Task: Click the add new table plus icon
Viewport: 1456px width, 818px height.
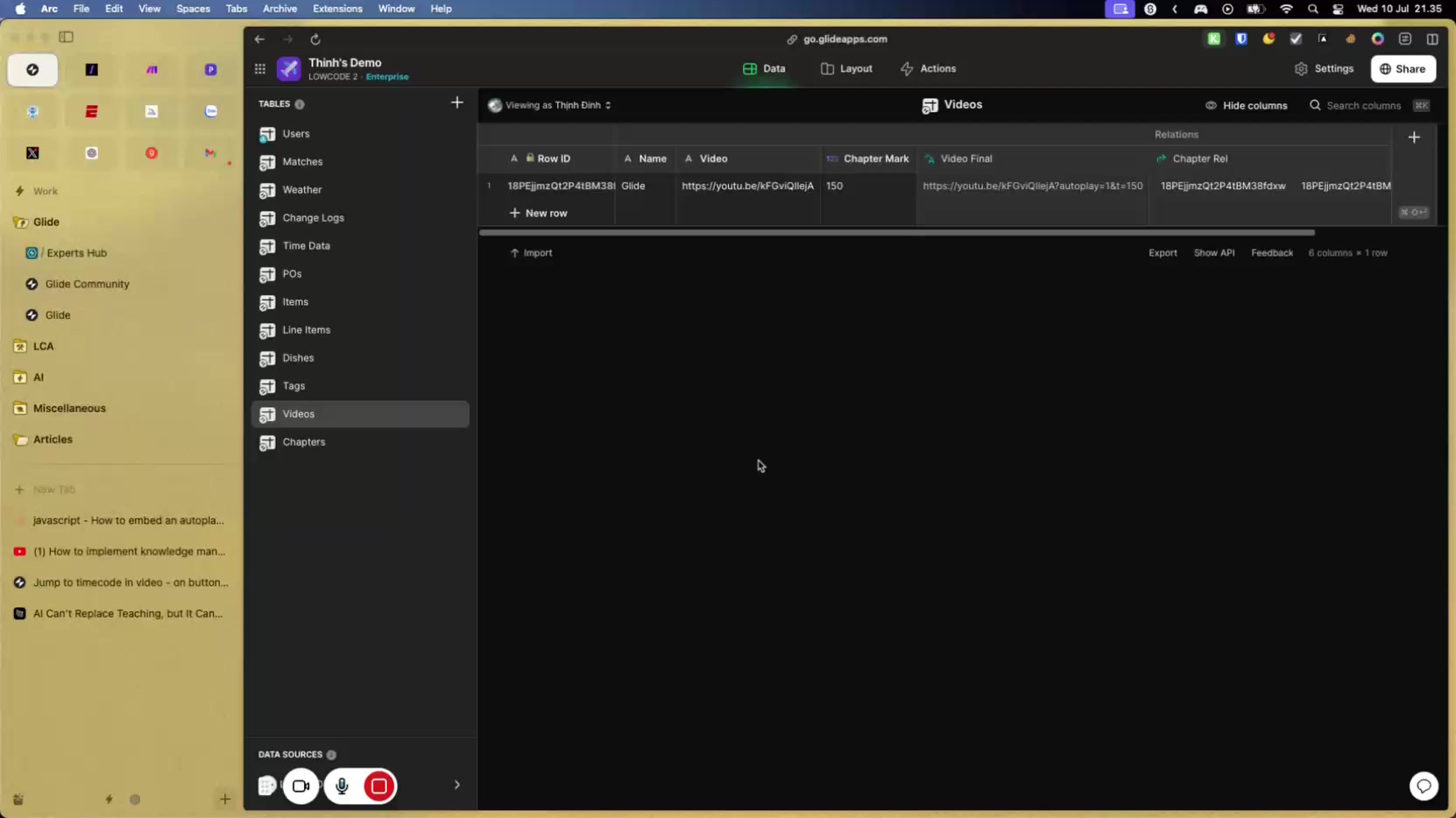Action: click(456, 103)
